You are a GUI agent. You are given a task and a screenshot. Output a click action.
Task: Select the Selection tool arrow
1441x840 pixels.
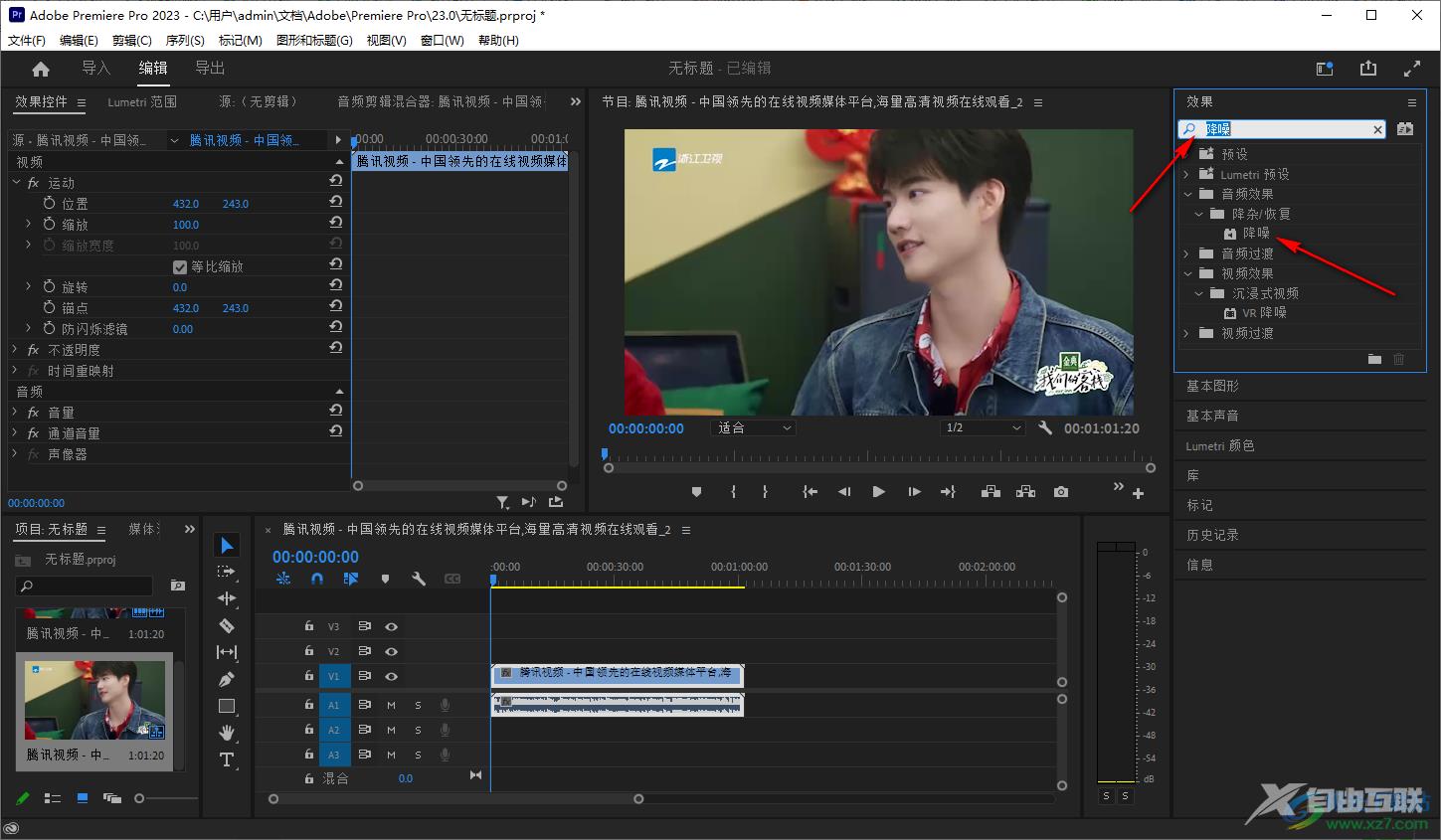click(227, 545)
